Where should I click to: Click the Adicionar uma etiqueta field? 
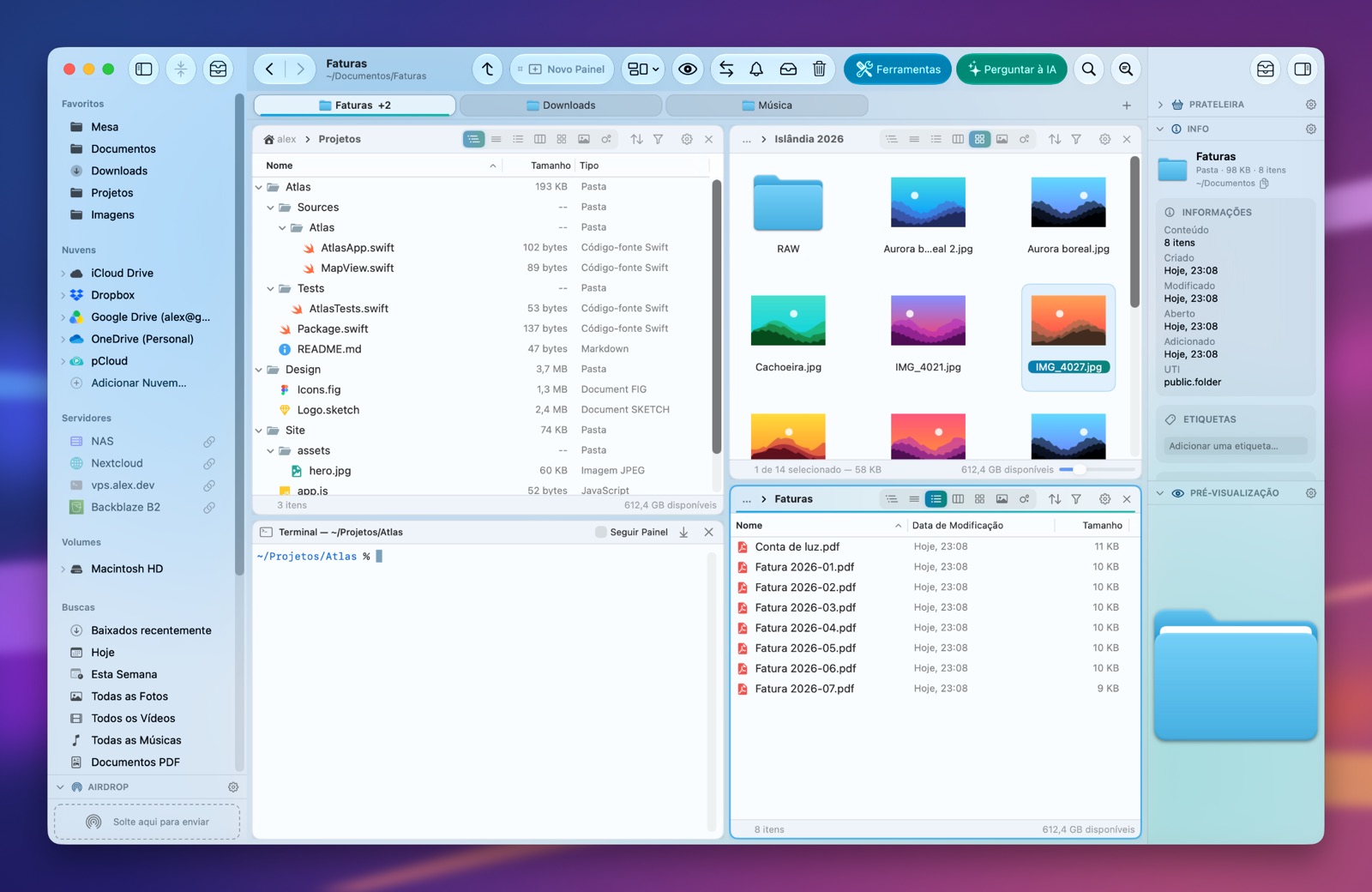coord(1235,446)
